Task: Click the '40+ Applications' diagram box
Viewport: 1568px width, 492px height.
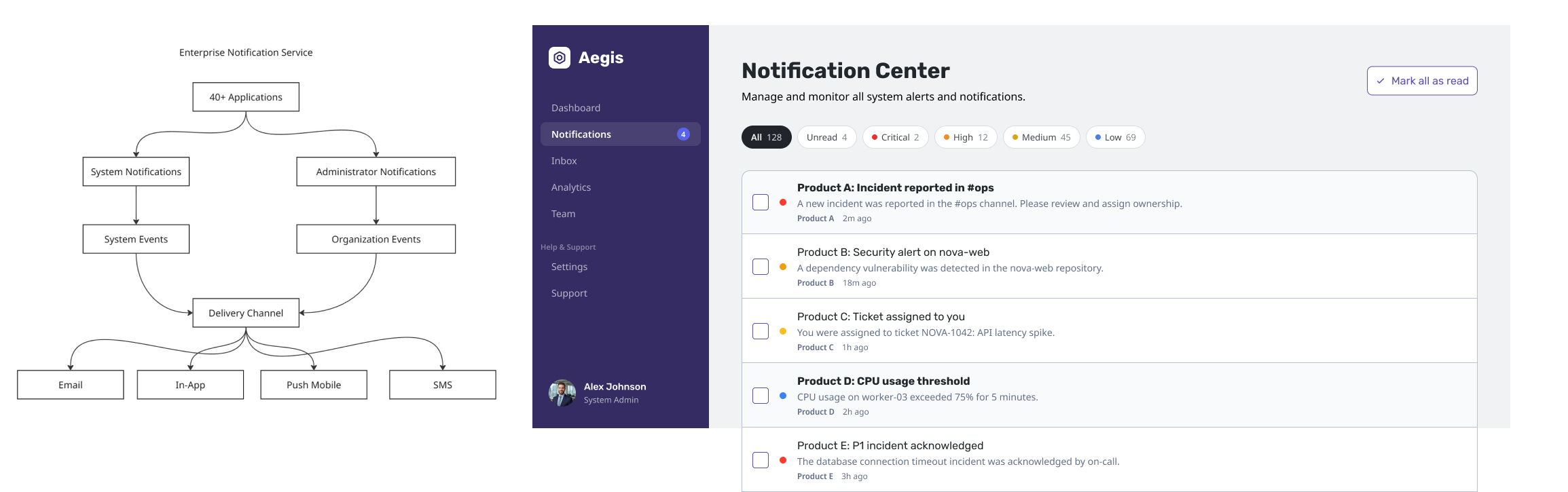Action: coord(246,97)
